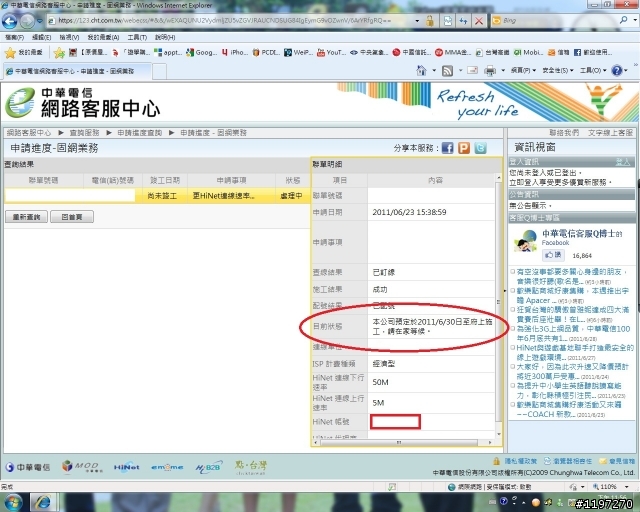Click the Read mail envelope icon
This screenshot has width=640, height=512.
pos(473,70)
